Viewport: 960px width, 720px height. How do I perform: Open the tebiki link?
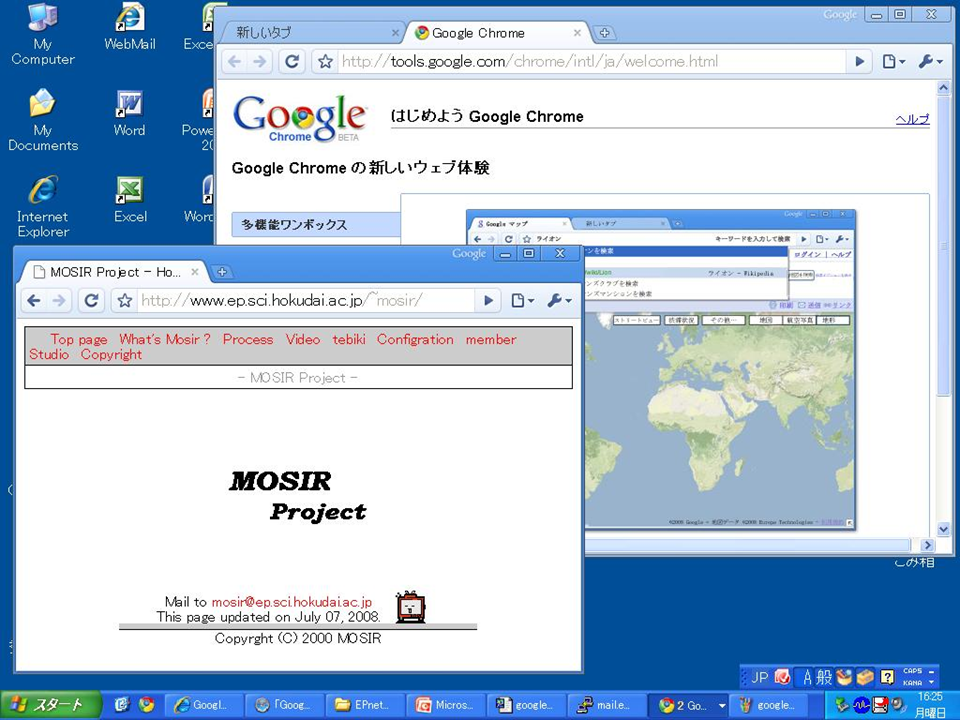(x=349, y=340)
